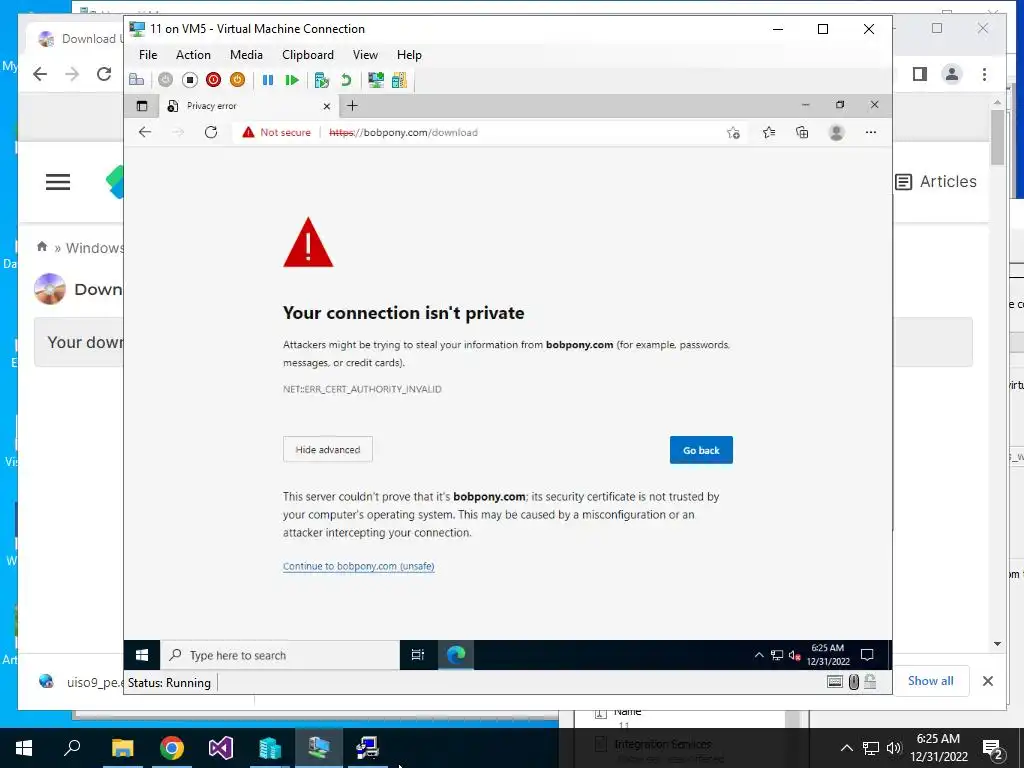The height and width of the screenshot is (768, 1024).
Task: Click the blue Go back button
Action: tap(701, 450)
